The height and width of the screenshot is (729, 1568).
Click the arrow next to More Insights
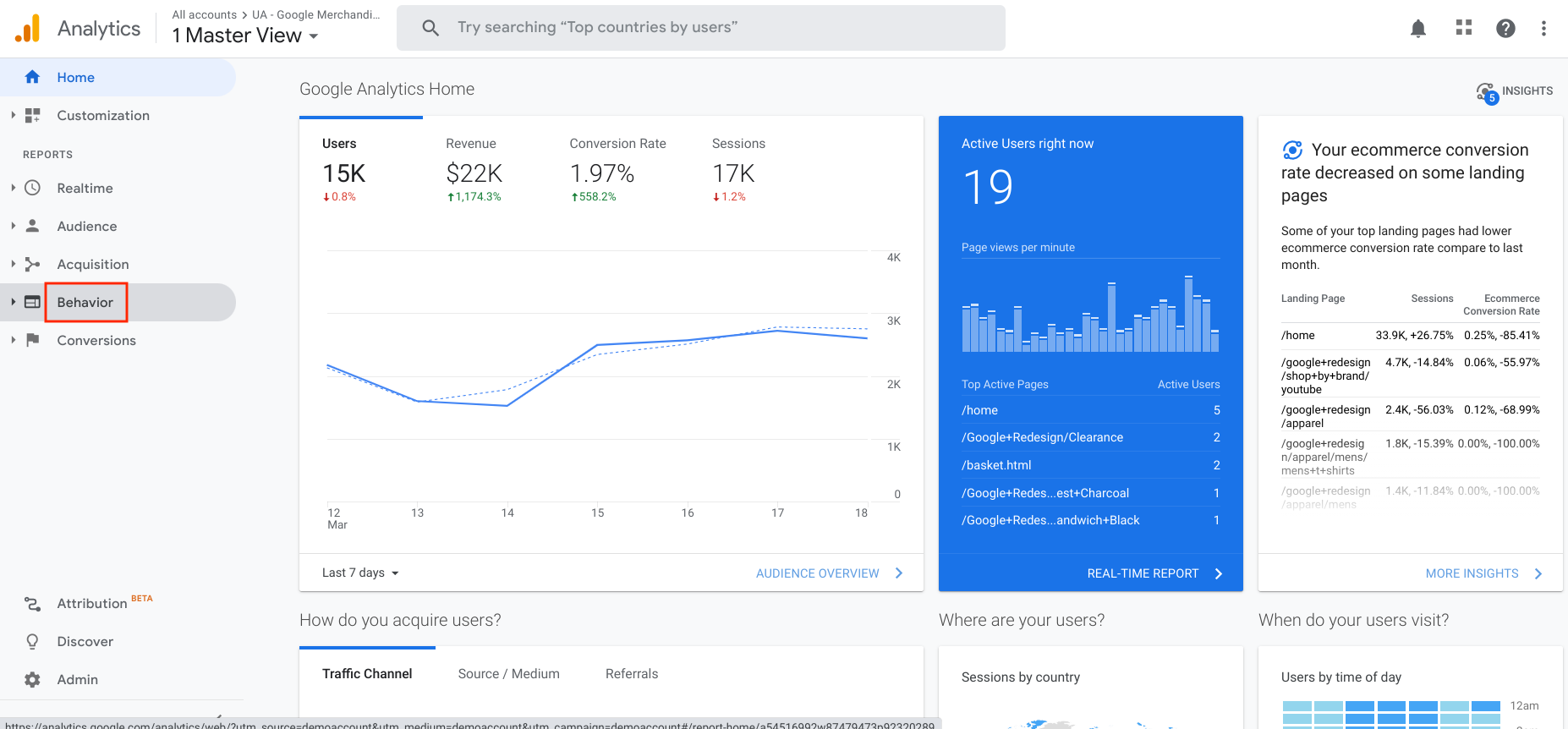coord(1538,573)
